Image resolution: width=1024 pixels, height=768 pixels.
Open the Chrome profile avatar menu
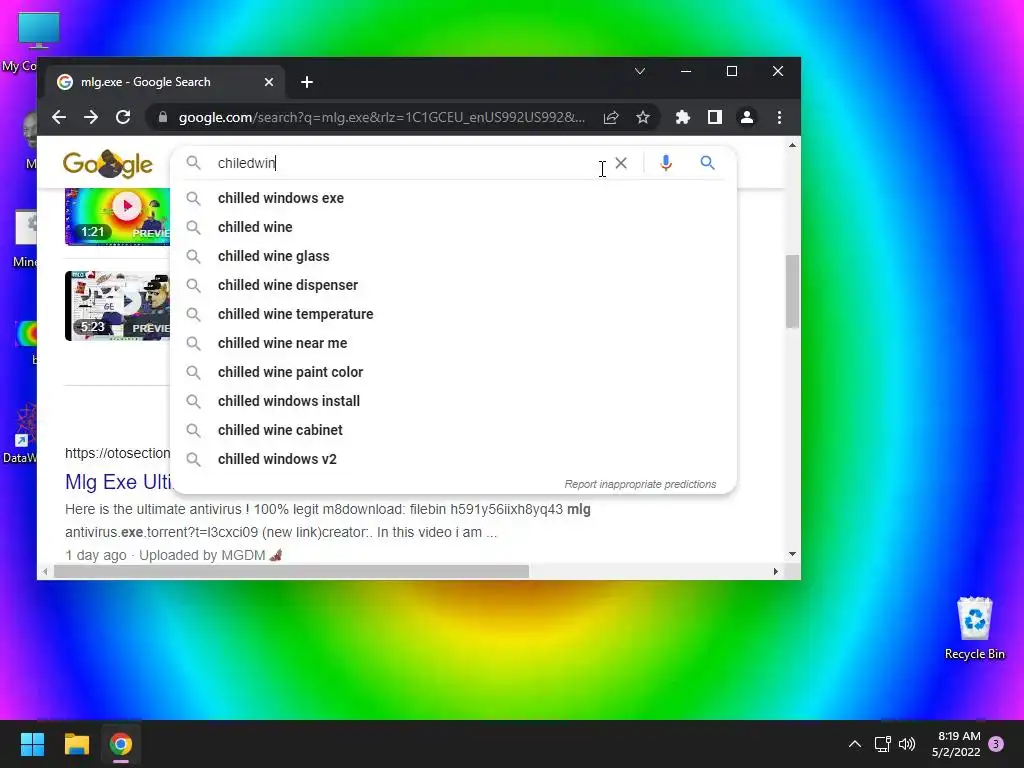click(746, 118)
